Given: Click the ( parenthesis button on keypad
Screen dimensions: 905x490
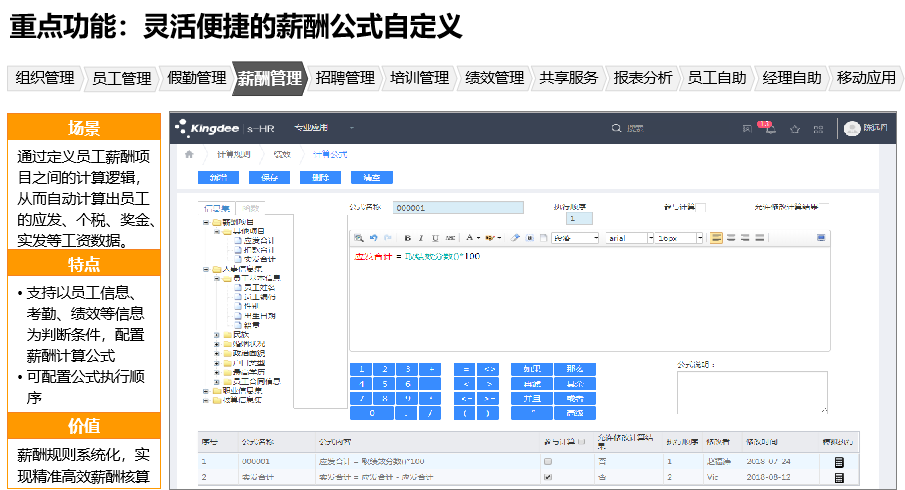Looking at the screenshot, I should pos(465,413).
